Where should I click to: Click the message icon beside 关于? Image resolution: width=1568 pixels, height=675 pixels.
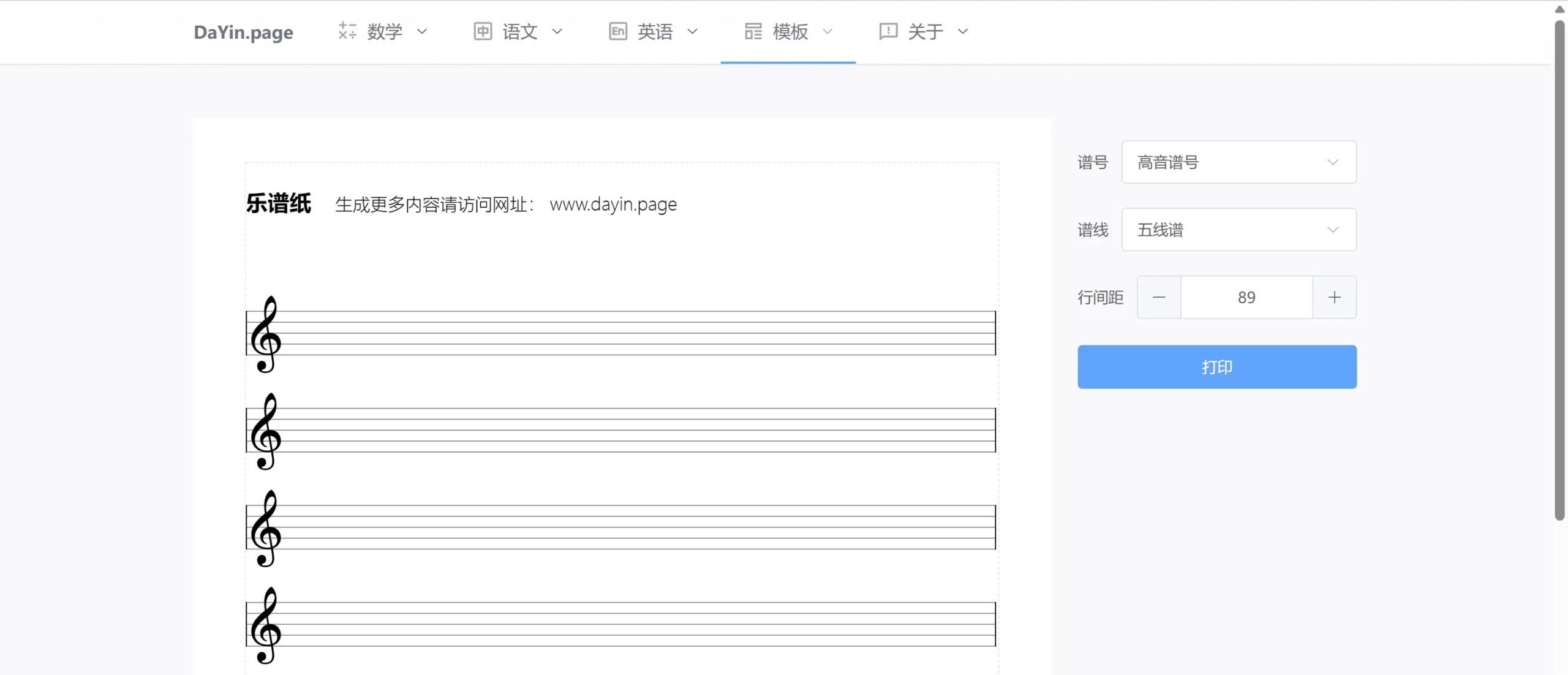[888, 31]
